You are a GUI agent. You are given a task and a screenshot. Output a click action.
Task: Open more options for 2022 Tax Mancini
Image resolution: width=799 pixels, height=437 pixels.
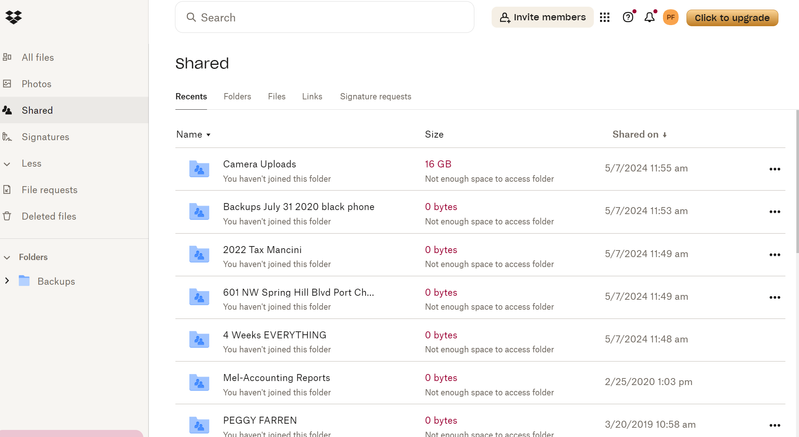775,255
